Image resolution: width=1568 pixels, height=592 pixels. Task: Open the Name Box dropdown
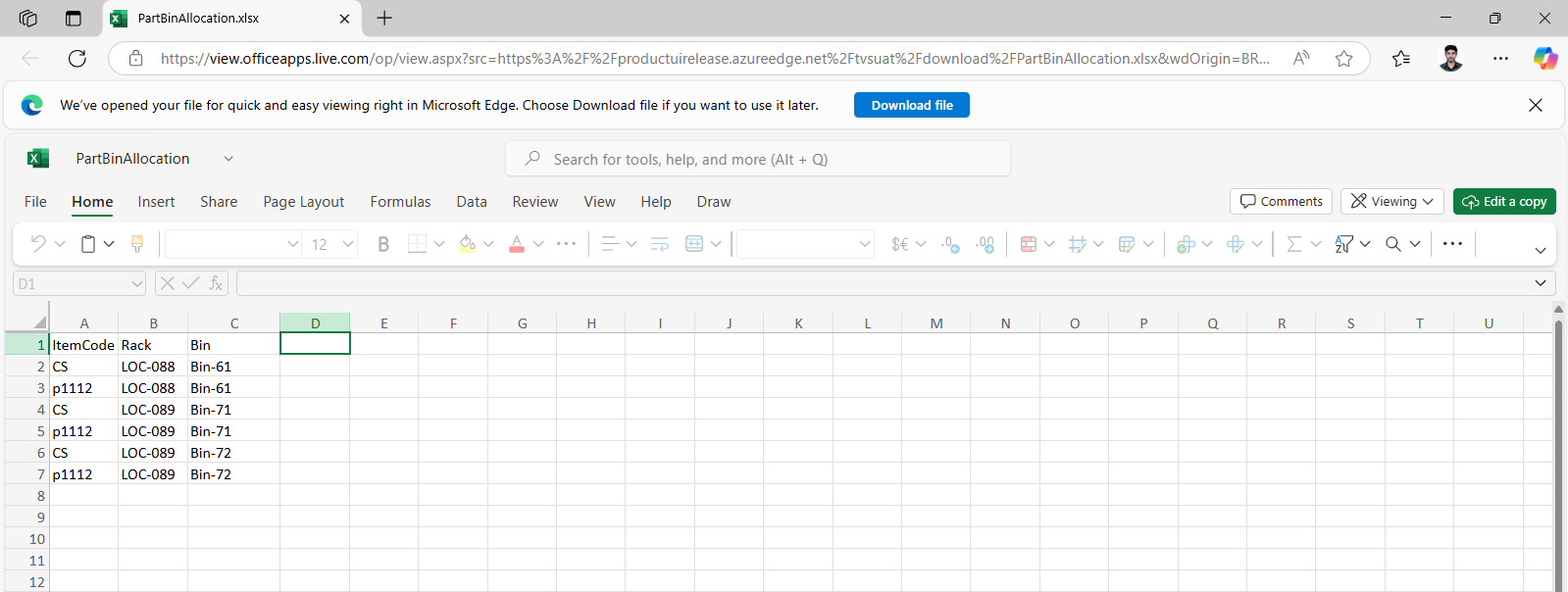pos(136,283)
